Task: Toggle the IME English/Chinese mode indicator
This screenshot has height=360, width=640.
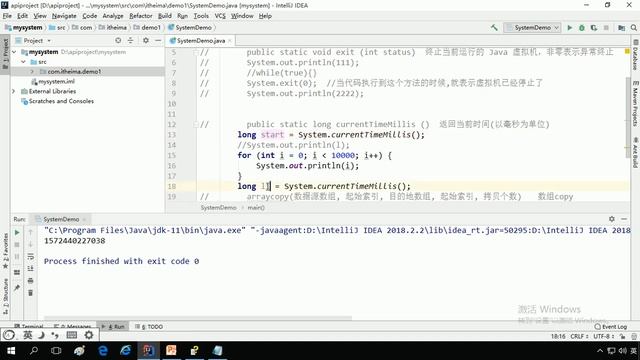Action: 27,335
